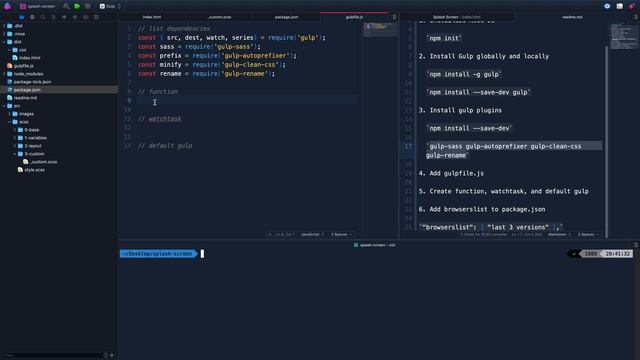Click the red icon at far top right
Screen dimensions: 640x360
(x=632, y=6)
